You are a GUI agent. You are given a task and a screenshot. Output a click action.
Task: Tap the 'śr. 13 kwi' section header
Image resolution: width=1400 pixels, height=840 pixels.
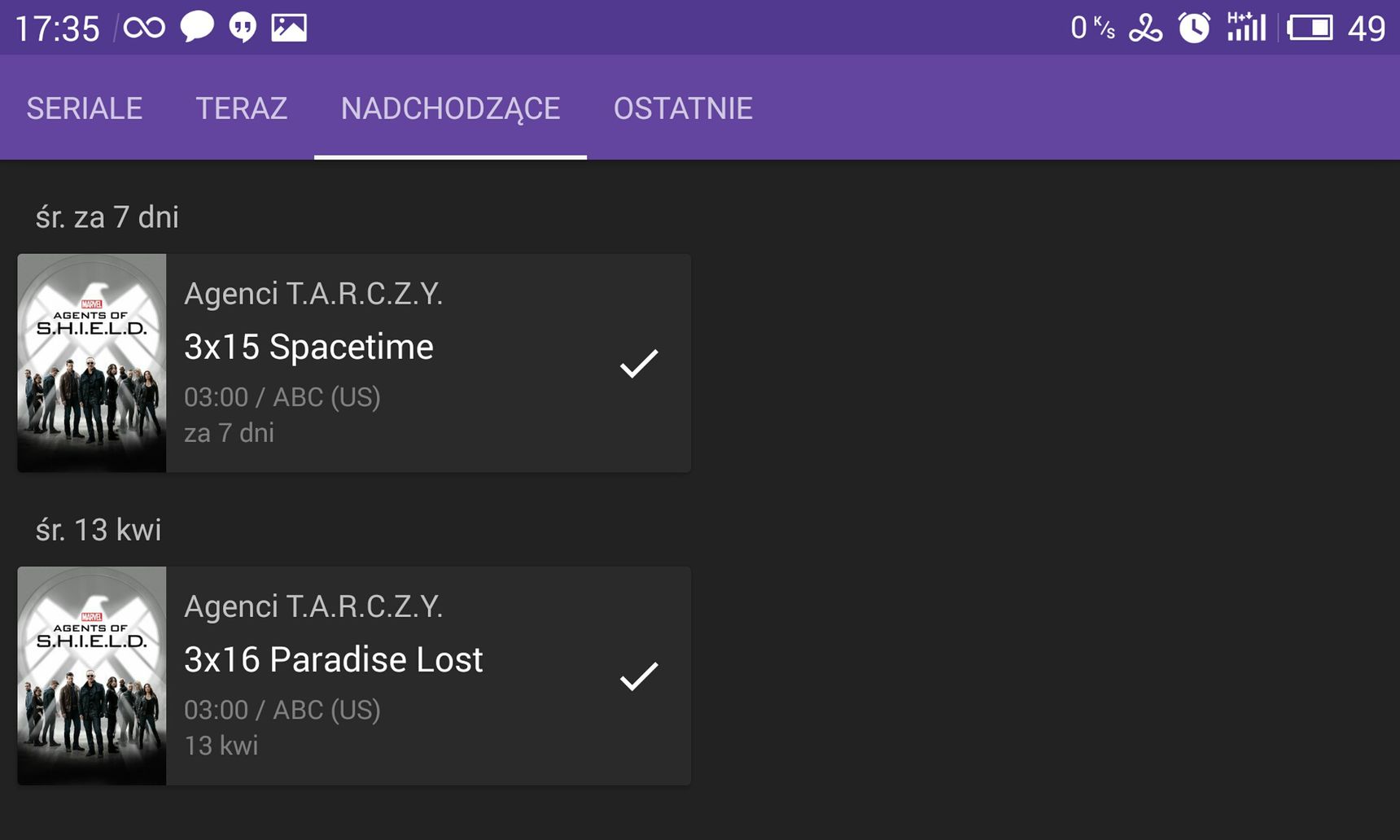tap(98, 530)
